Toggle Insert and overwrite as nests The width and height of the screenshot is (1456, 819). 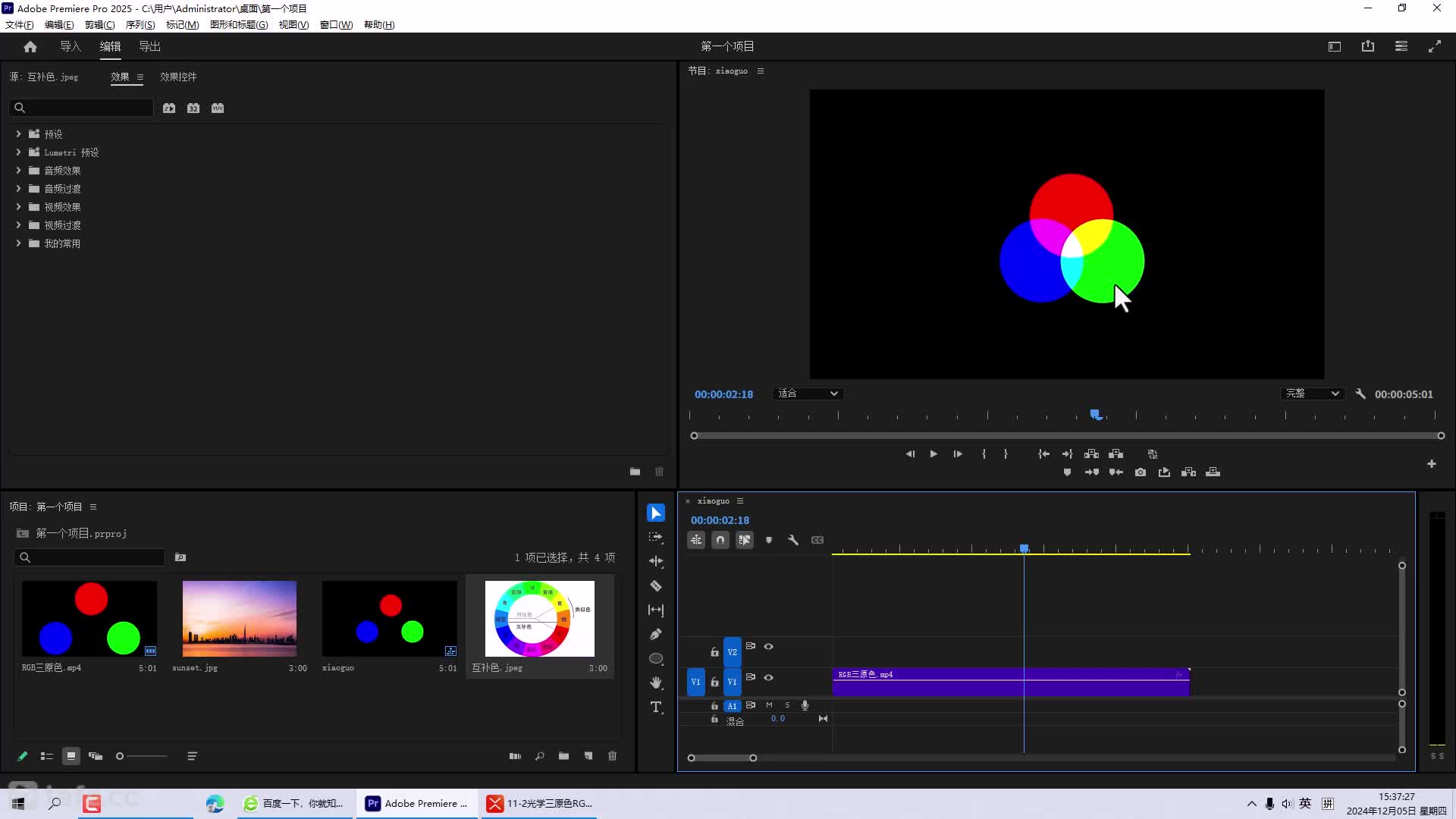click(696, 540)
